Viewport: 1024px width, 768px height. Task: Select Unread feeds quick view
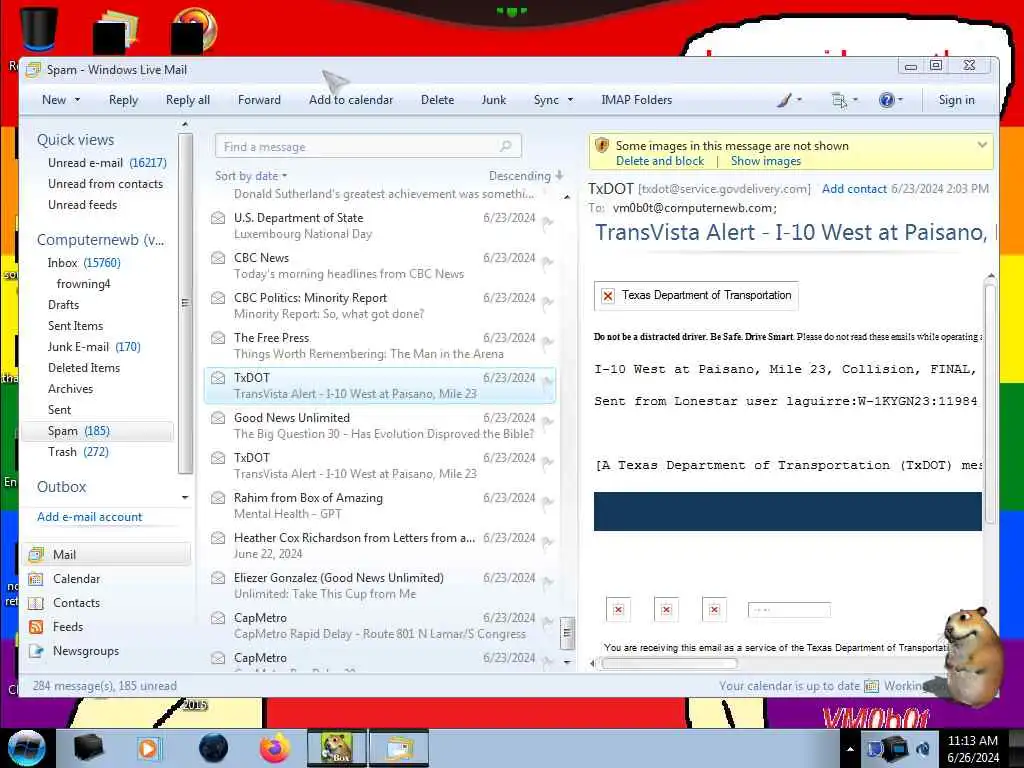coord(82,204)
